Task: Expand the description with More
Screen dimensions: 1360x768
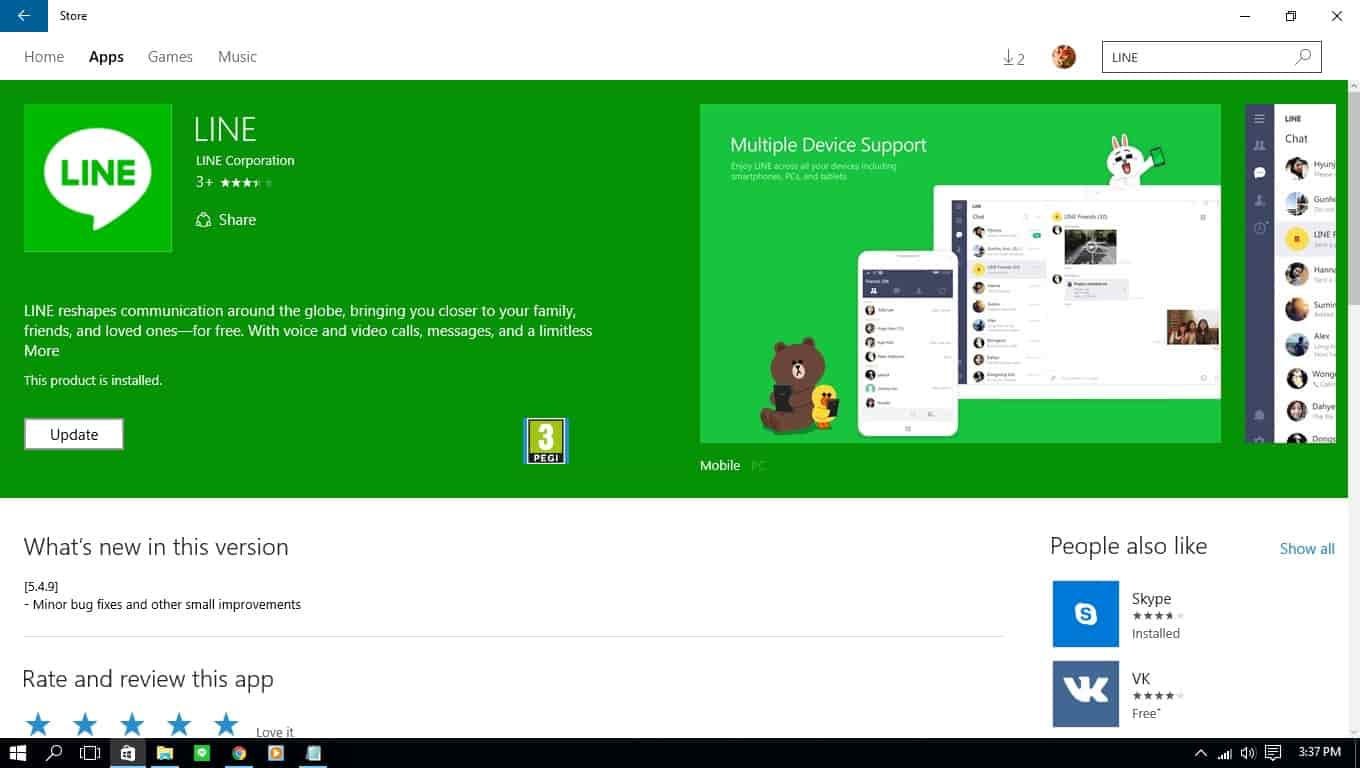Action: pyautogui.click(x=42, y=351)
